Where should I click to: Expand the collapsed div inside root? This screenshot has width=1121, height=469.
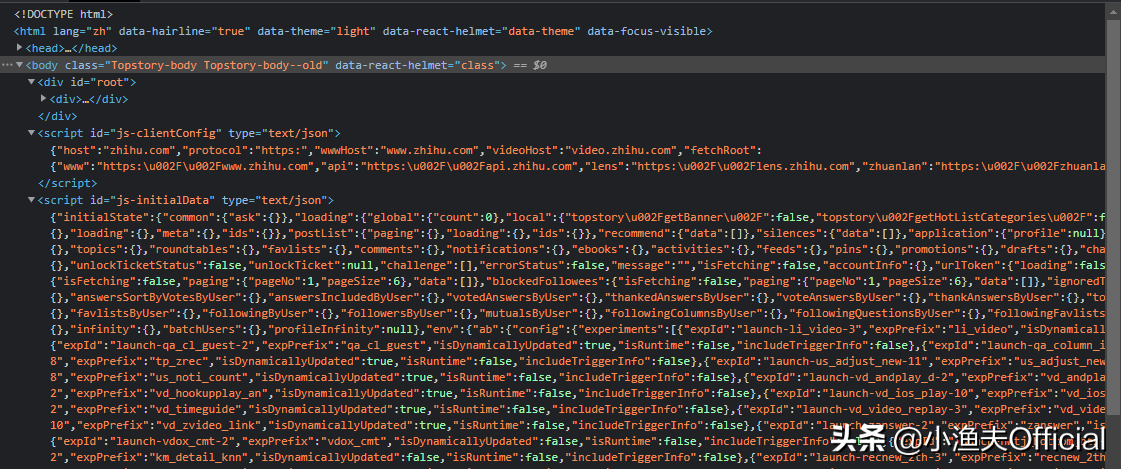pyautogui.click(x=44, y=99)
